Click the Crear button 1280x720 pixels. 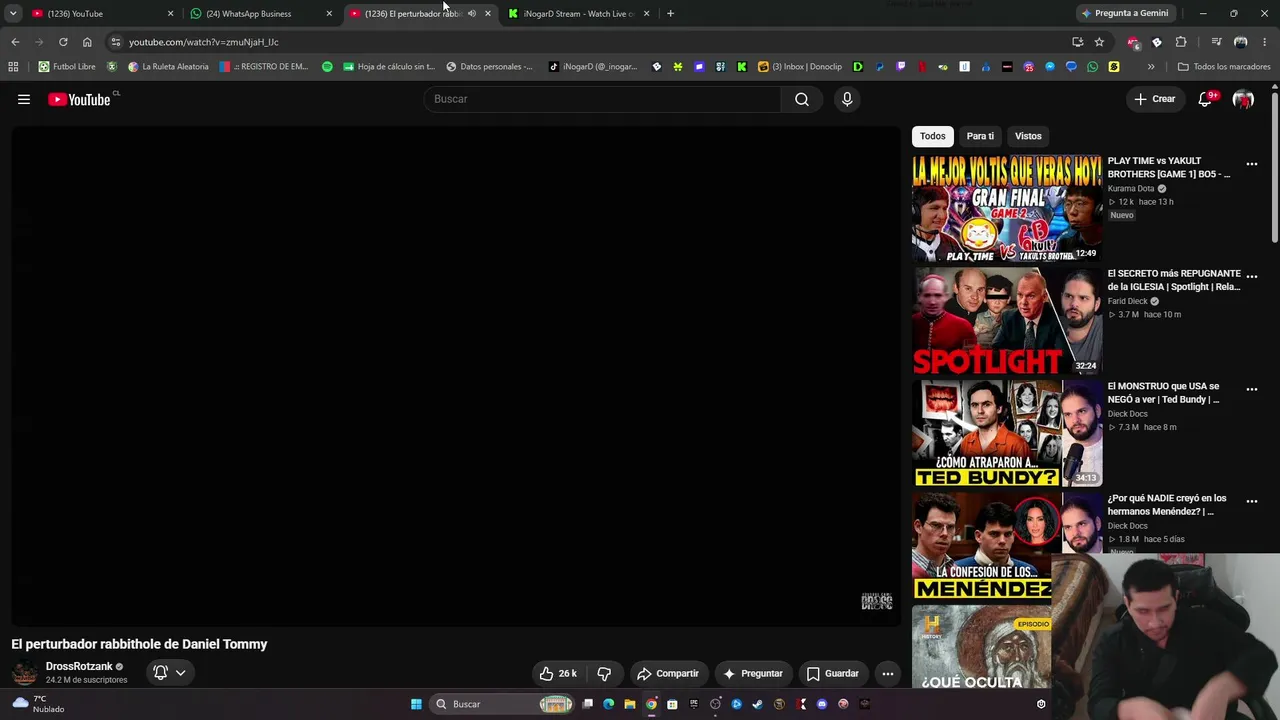(x=1154, y=99)
